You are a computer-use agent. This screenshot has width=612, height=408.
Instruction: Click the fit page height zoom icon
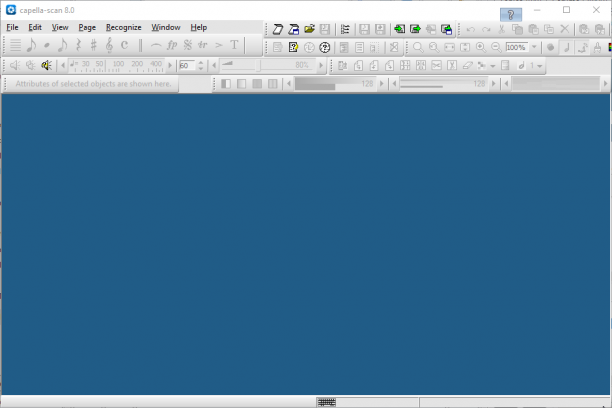[x=465, y=47]
